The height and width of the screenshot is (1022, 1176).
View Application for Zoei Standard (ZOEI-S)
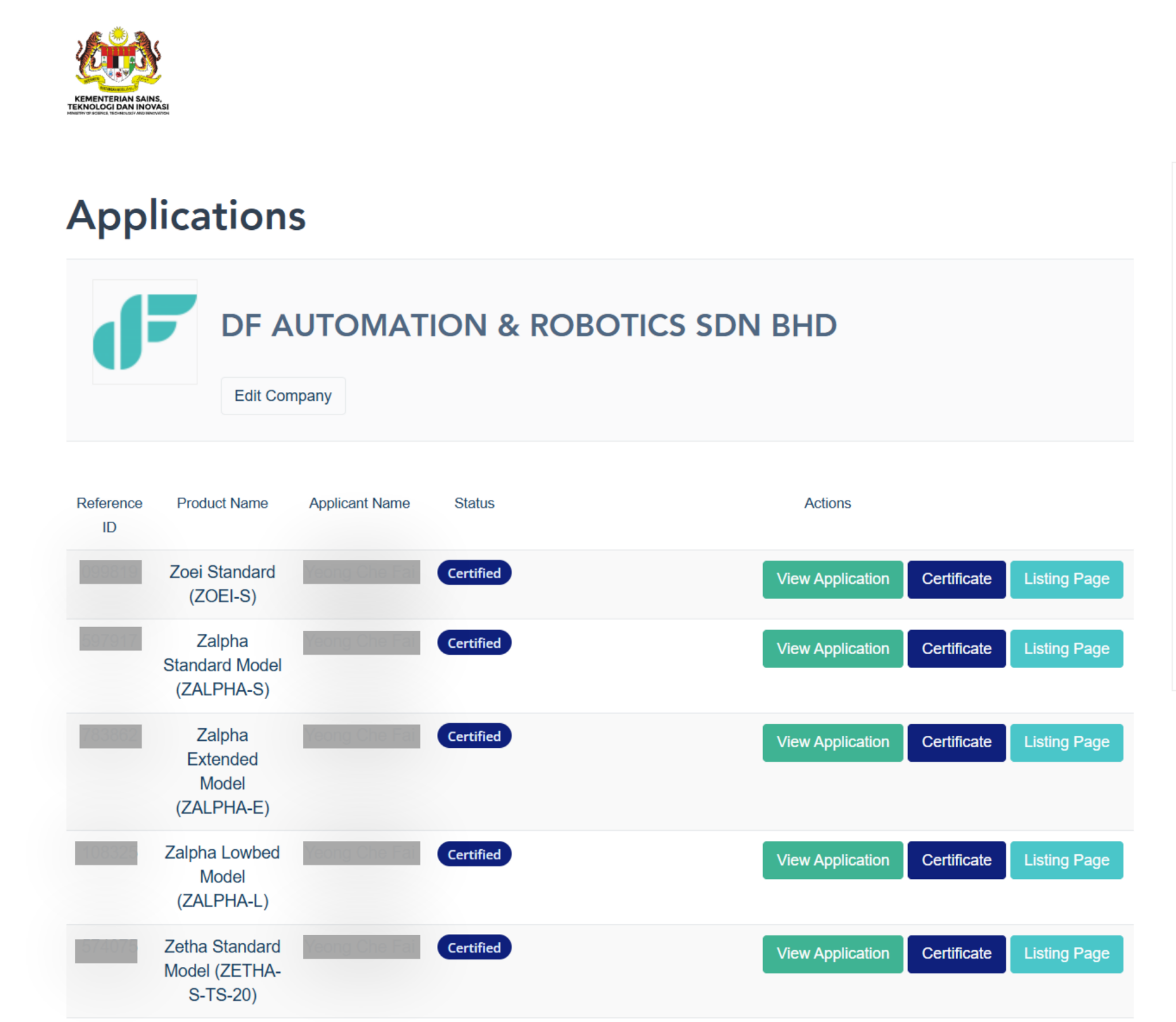click(x=832, y=579)
